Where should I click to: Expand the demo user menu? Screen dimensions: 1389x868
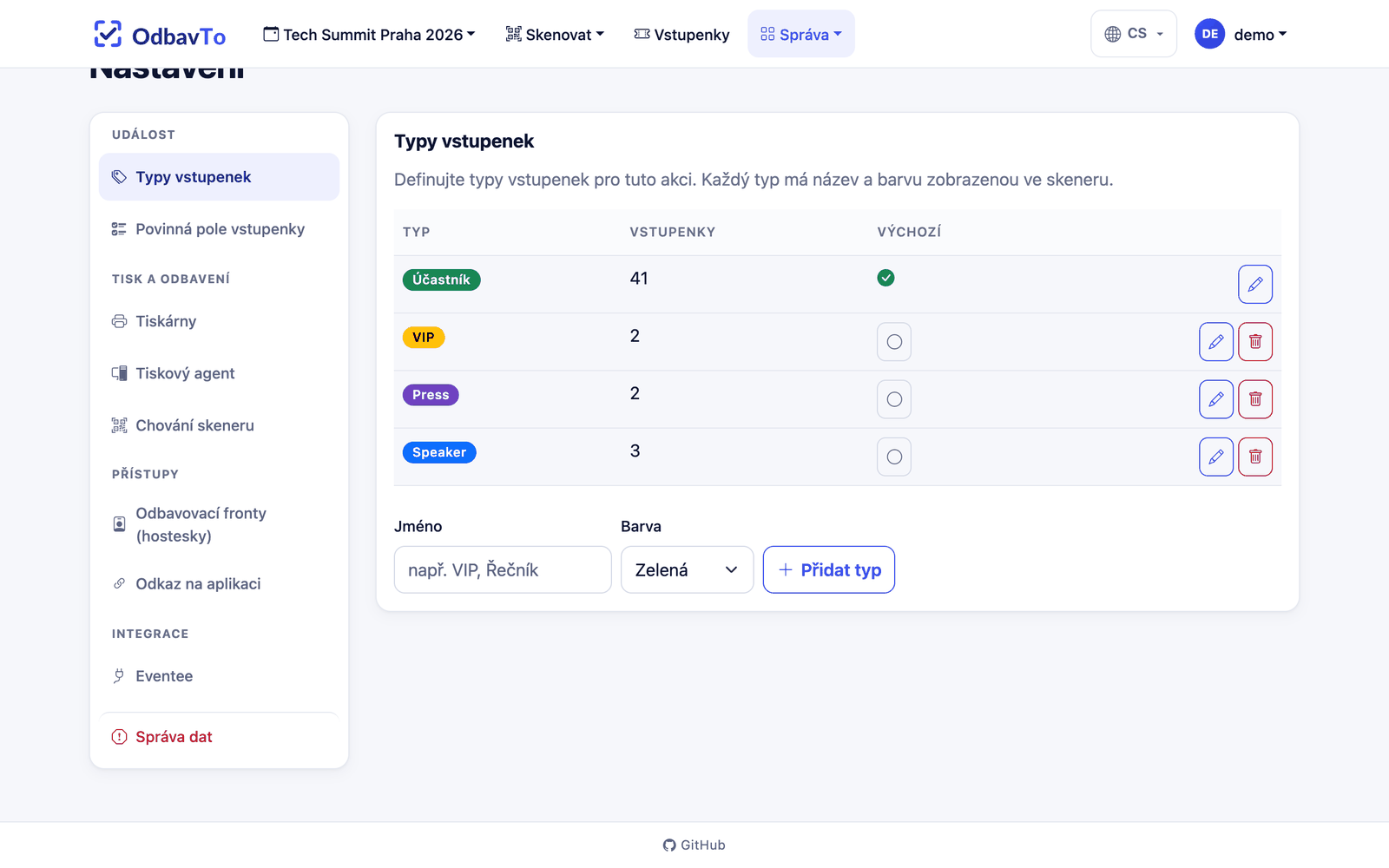[x=1260, y=35]
